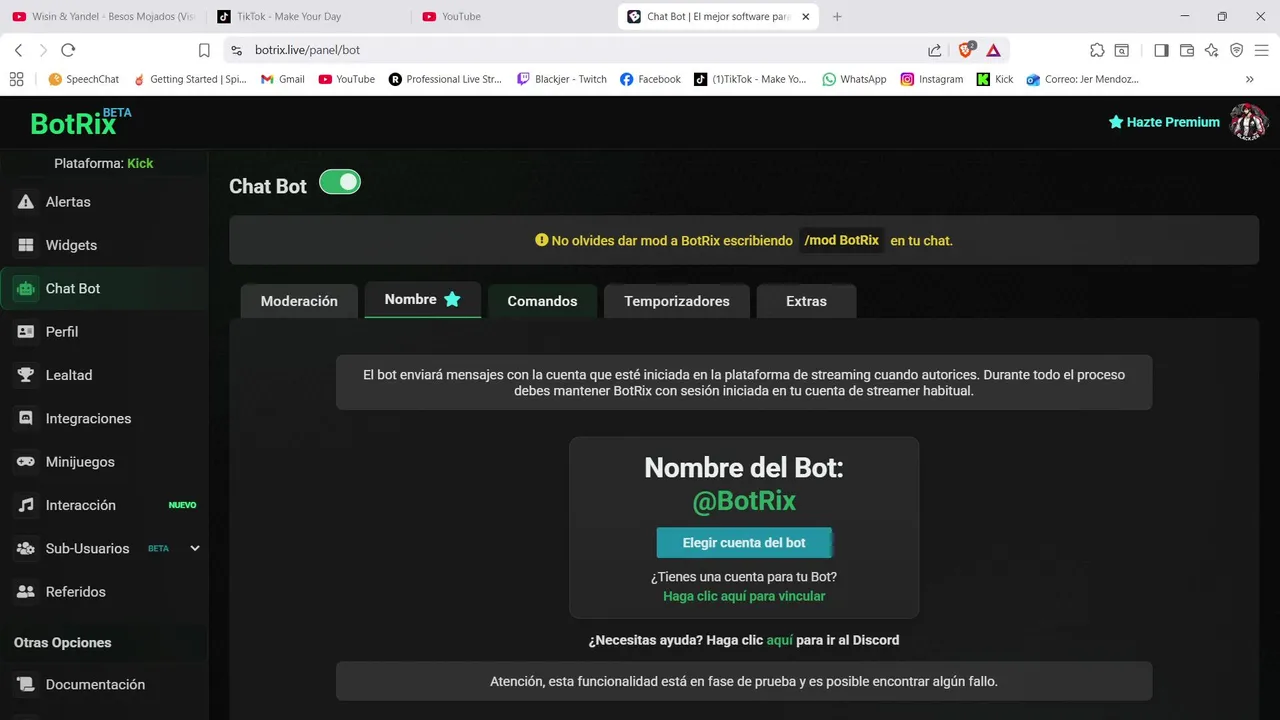1280x720 pixels.
Task: Open bookmarks apps grid icon
Action: click(x=16, y=79)
